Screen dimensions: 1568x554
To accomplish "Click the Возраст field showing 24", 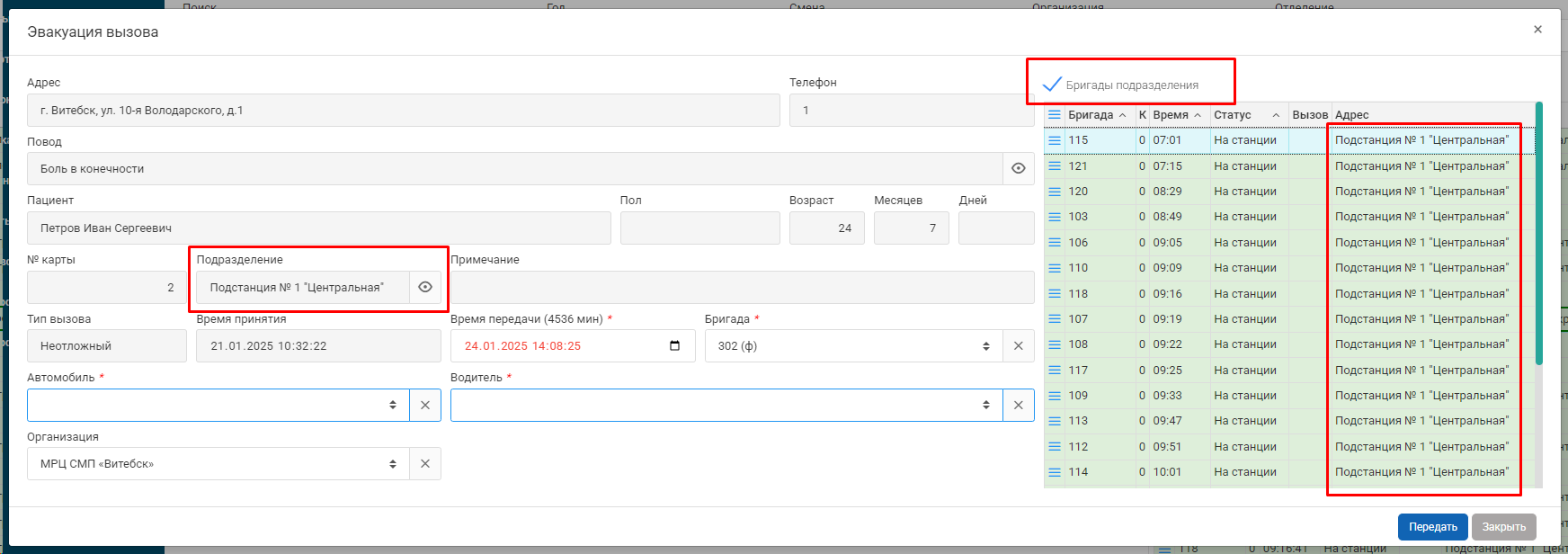I will (827, 228).
